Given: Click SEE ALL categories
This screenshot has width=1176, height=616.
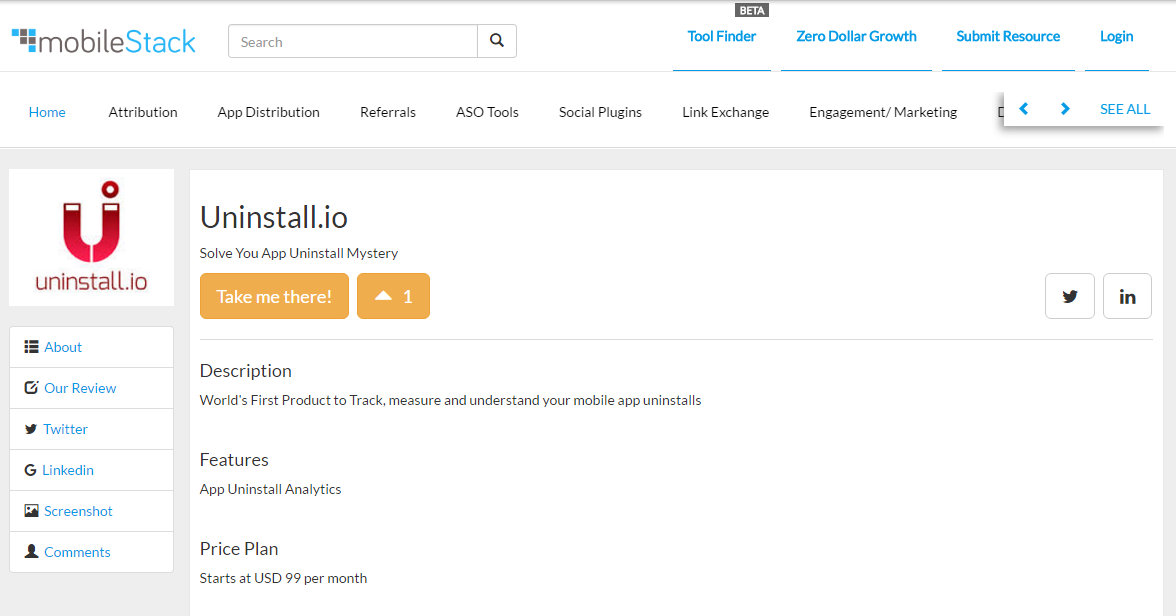Looking at the screenshot, I should point(1125,109).
